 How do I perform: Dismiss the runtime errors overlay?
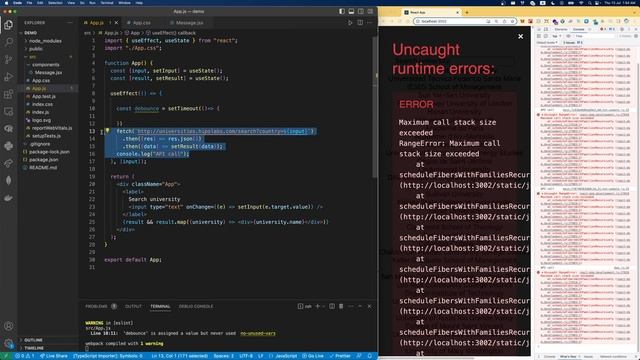coord(520,36)
